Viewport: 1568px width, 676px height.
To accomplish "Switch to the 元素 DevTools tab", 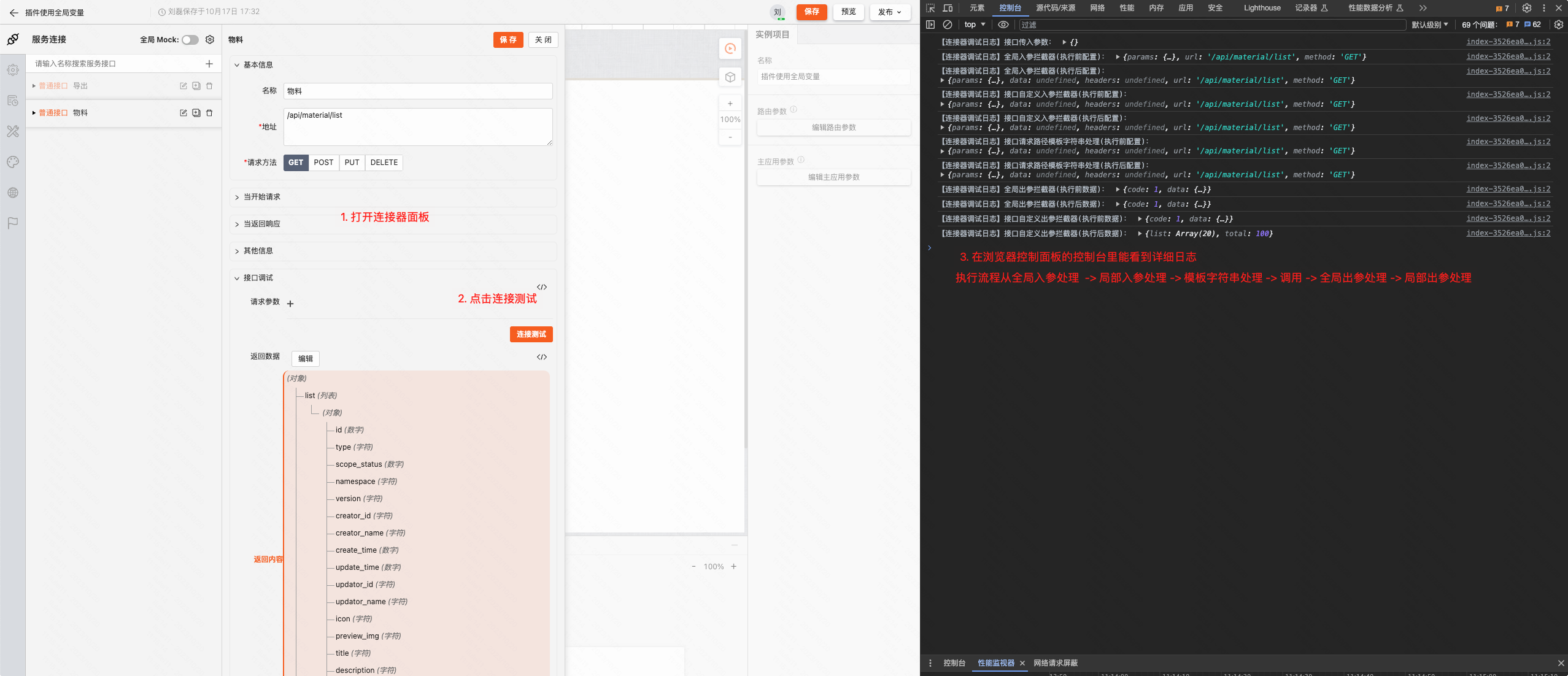I will click(x=977, y=8).
